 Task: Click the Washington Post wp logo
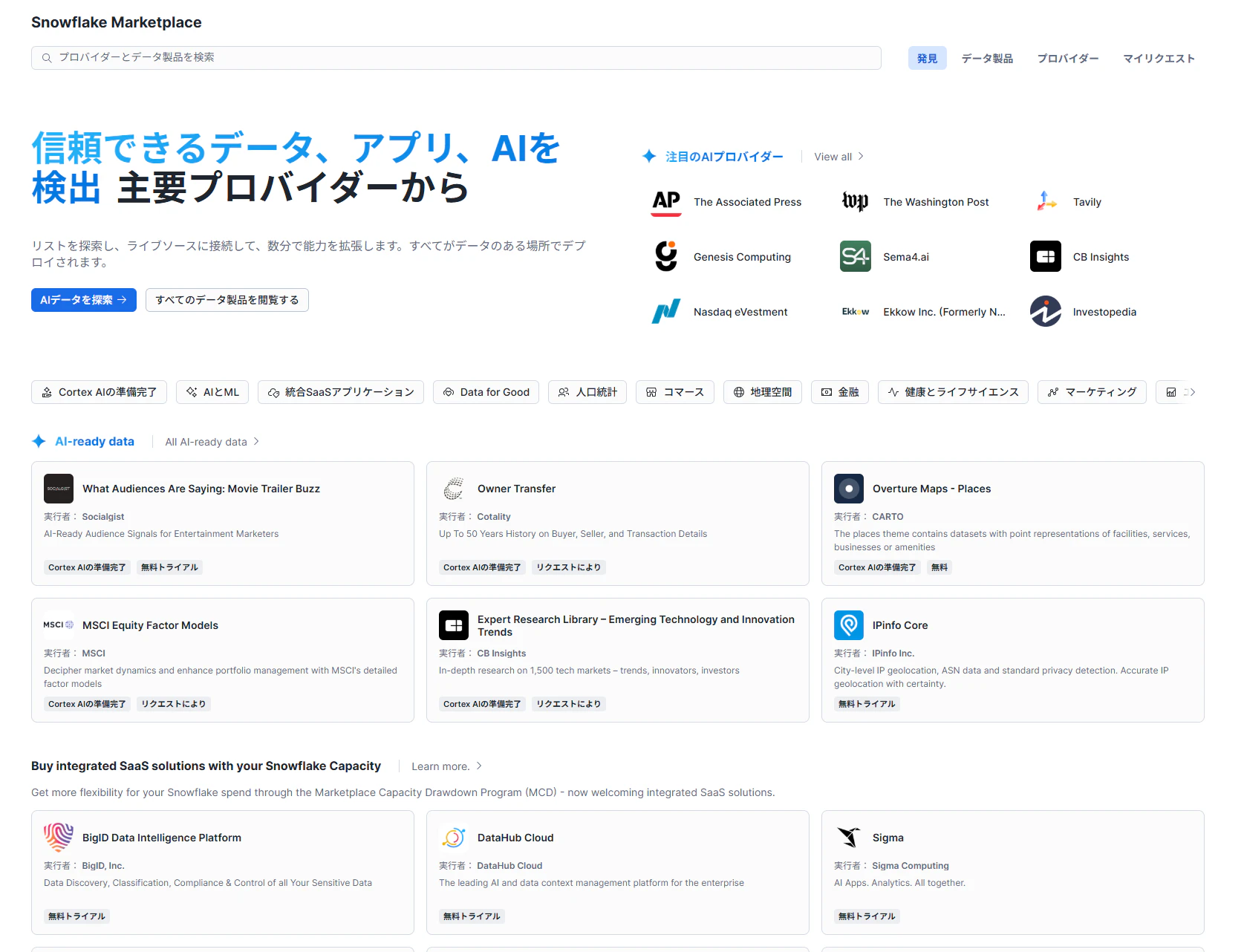tap(856, 202)
